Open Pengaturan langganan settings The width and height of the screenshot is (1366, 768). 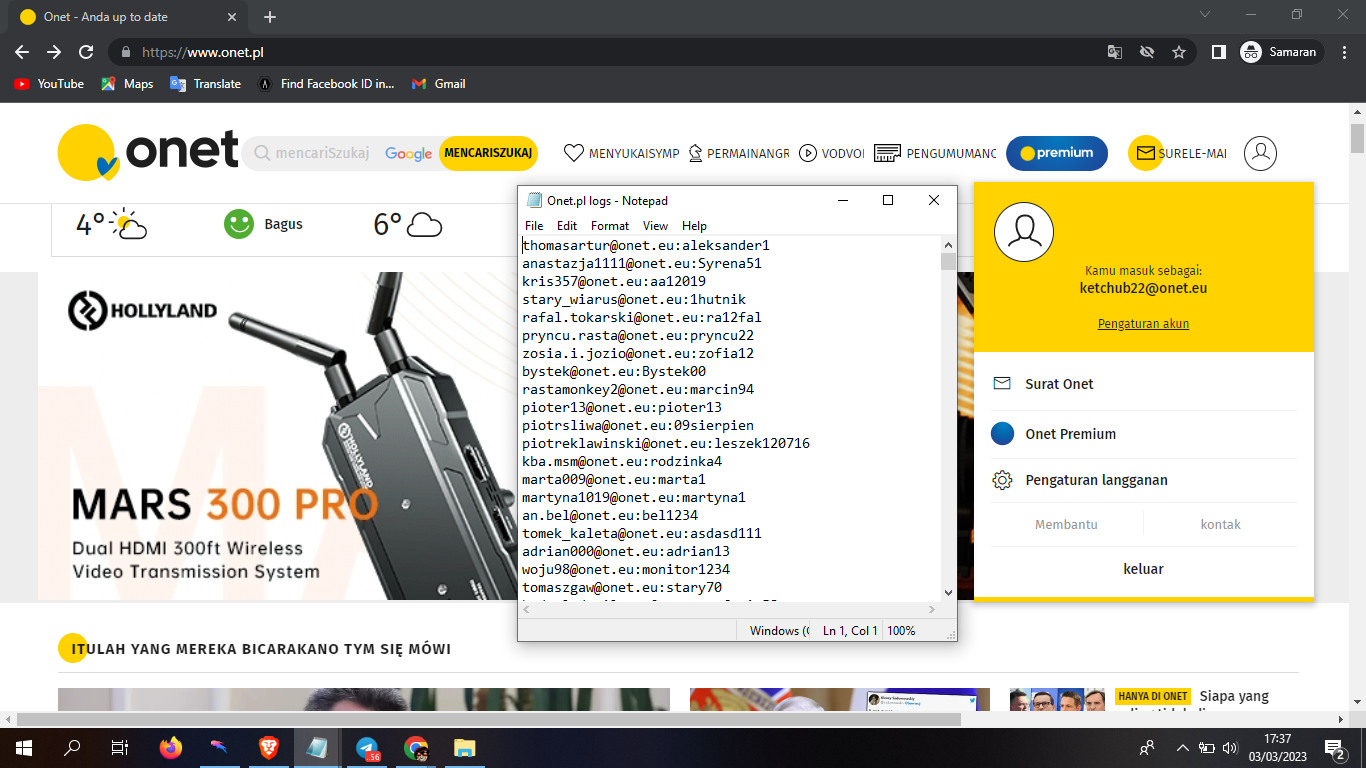[x=1143, y=480]
